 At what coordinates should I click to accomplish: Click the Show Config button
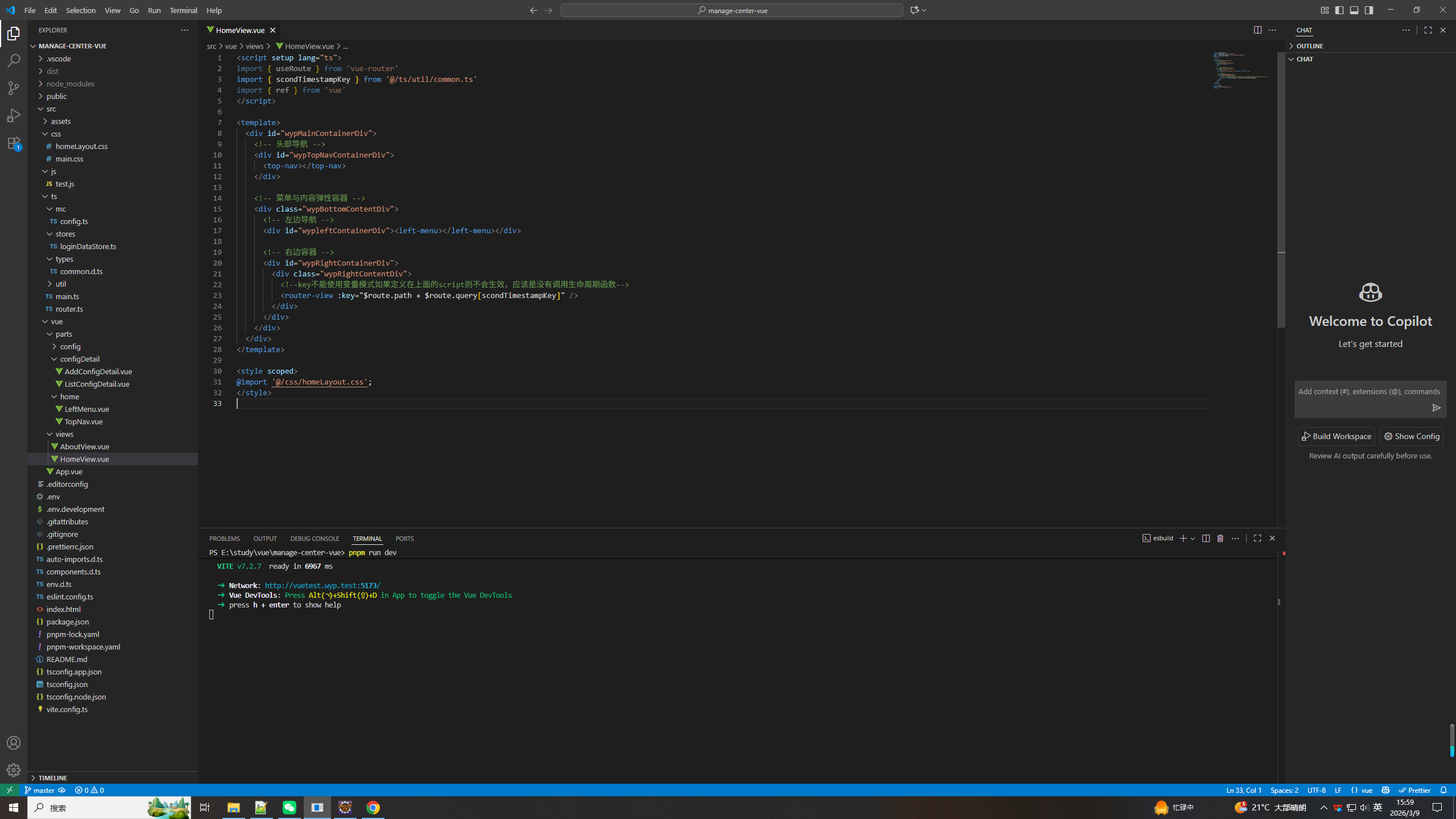coord(1412,436)
